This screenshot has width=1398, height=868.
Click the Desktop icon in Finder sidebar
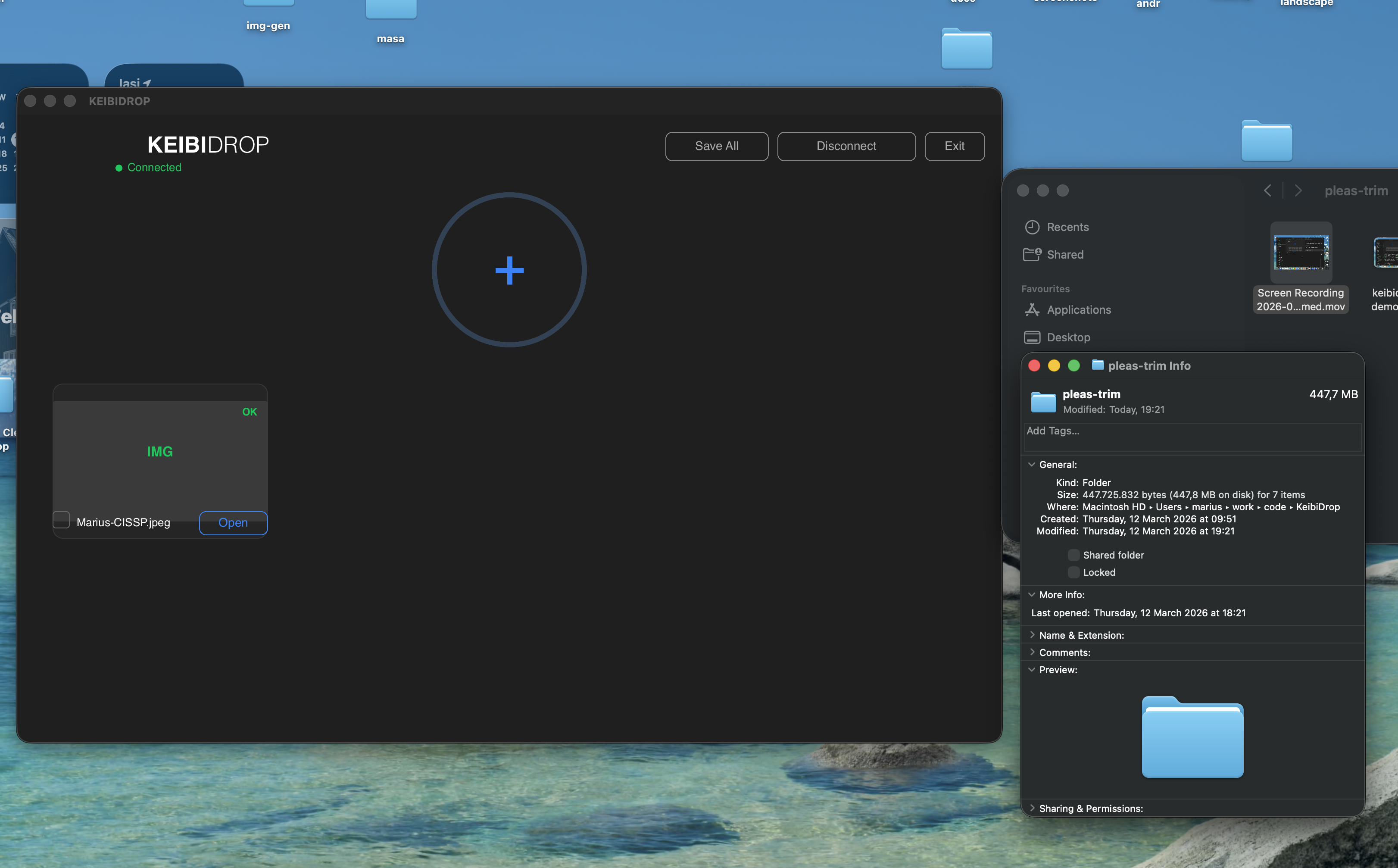(x=1032, y=337)
